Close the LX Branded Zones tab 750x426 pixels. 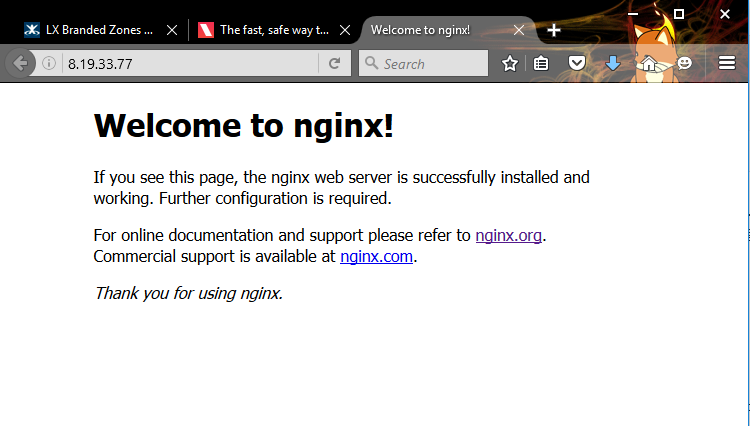pos(172,30)
